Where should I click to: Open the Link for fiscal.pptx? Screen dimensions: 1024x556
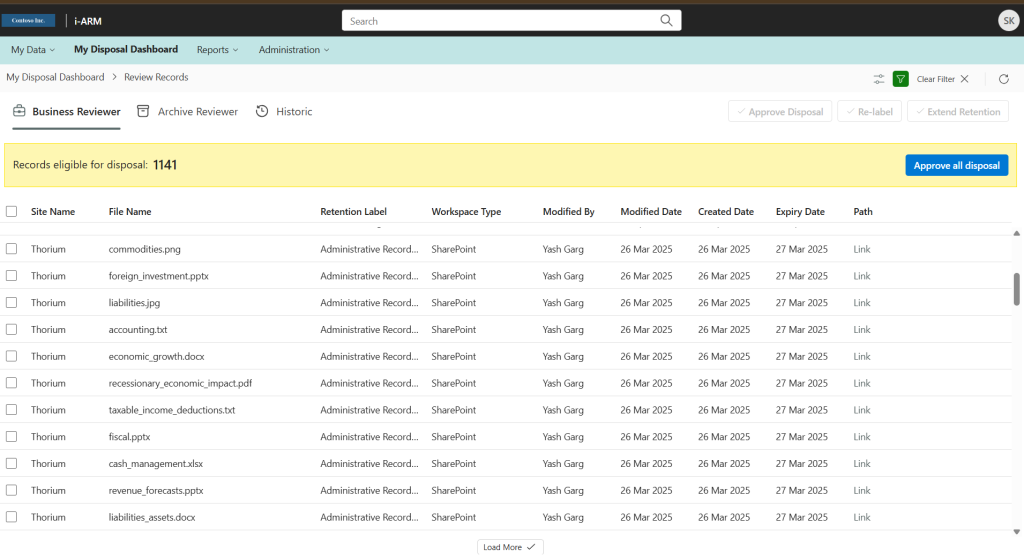pos(861,436)
